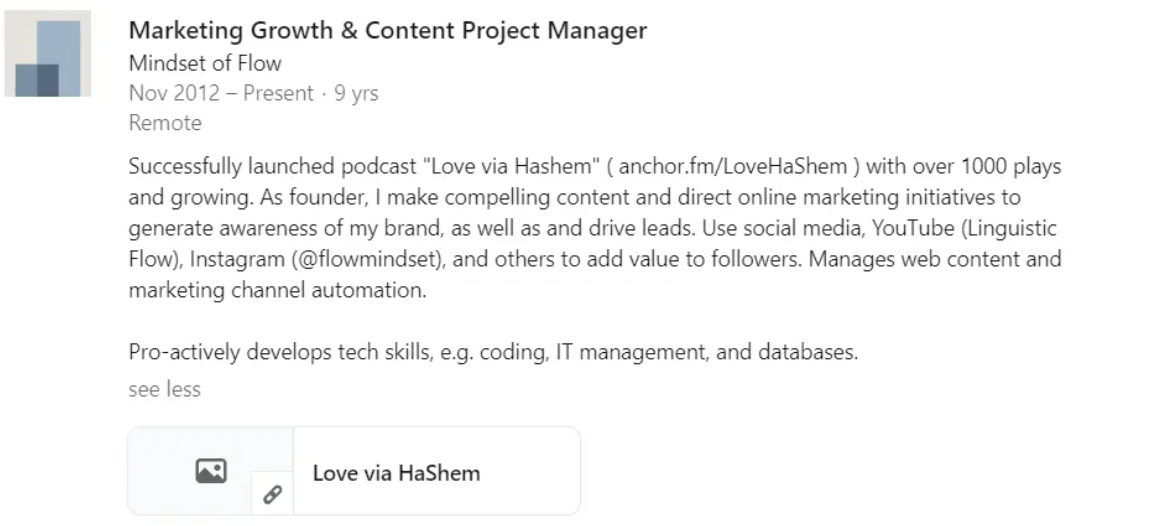The height and width of the screenshot is (526, 1154).
Task: Click the 'Nov 2012 – Present' date range
Action: pos(221,93)
